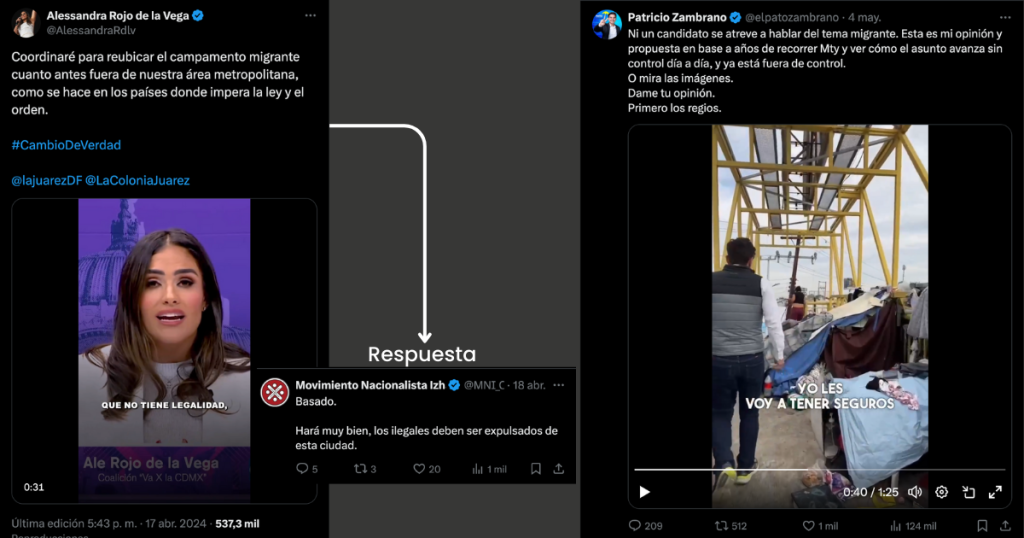Share Patricio Zambrano's post
The height and width of the screenshot is (538, 1024).
tap(1003, 525)
